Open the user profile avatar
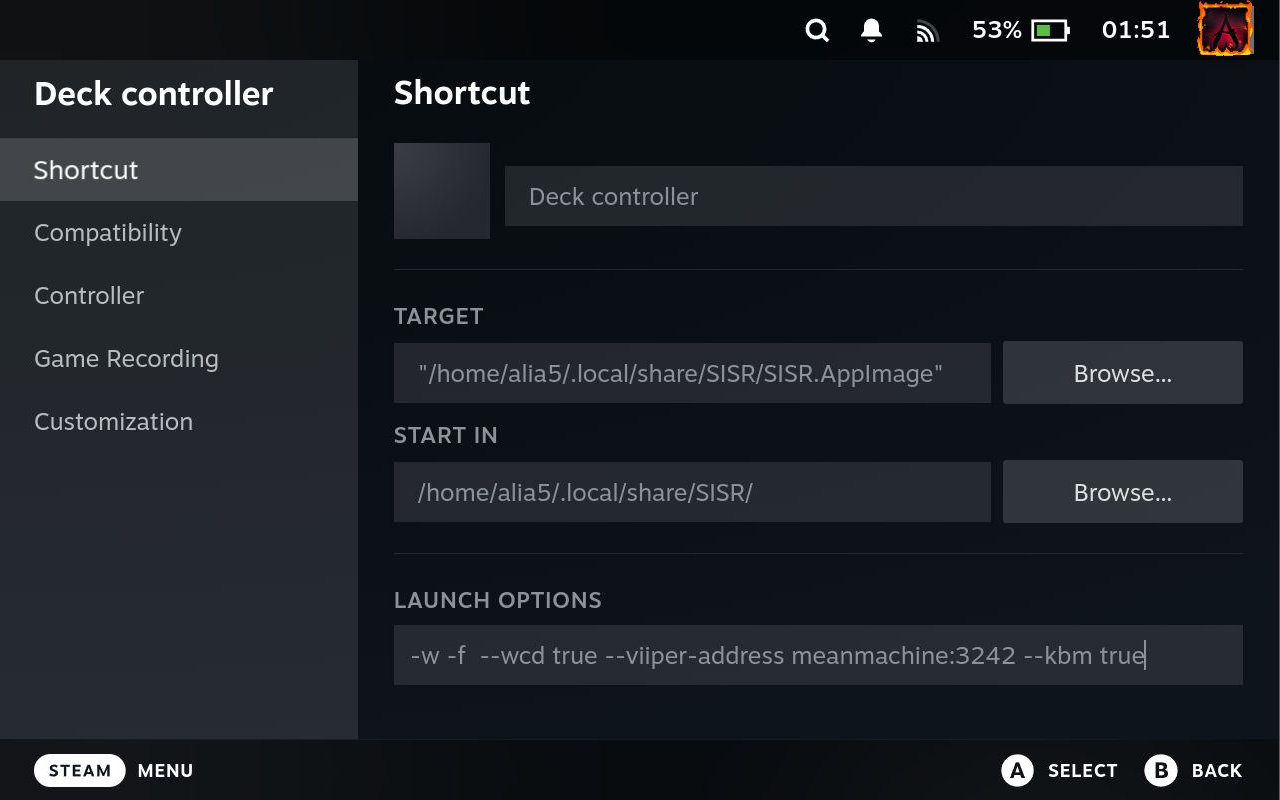This screenshot has height=800, width=1280. [x=1225, y=30]
